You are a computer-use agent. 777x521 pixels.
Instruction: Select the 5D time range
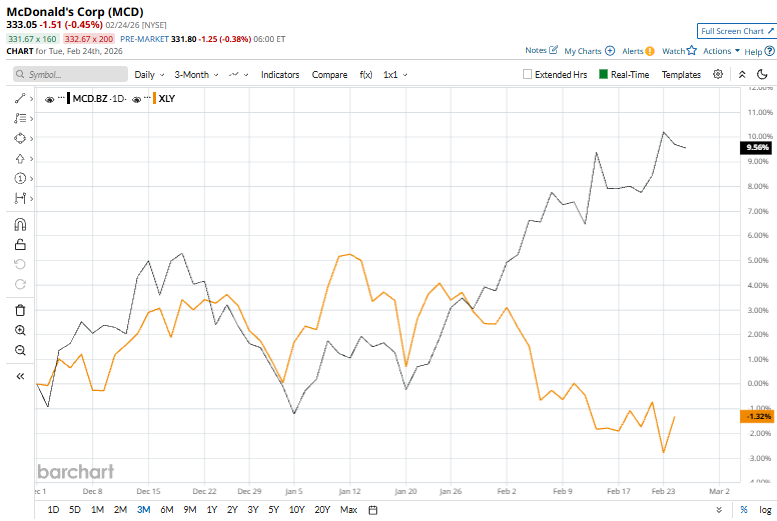coord(75,510)
